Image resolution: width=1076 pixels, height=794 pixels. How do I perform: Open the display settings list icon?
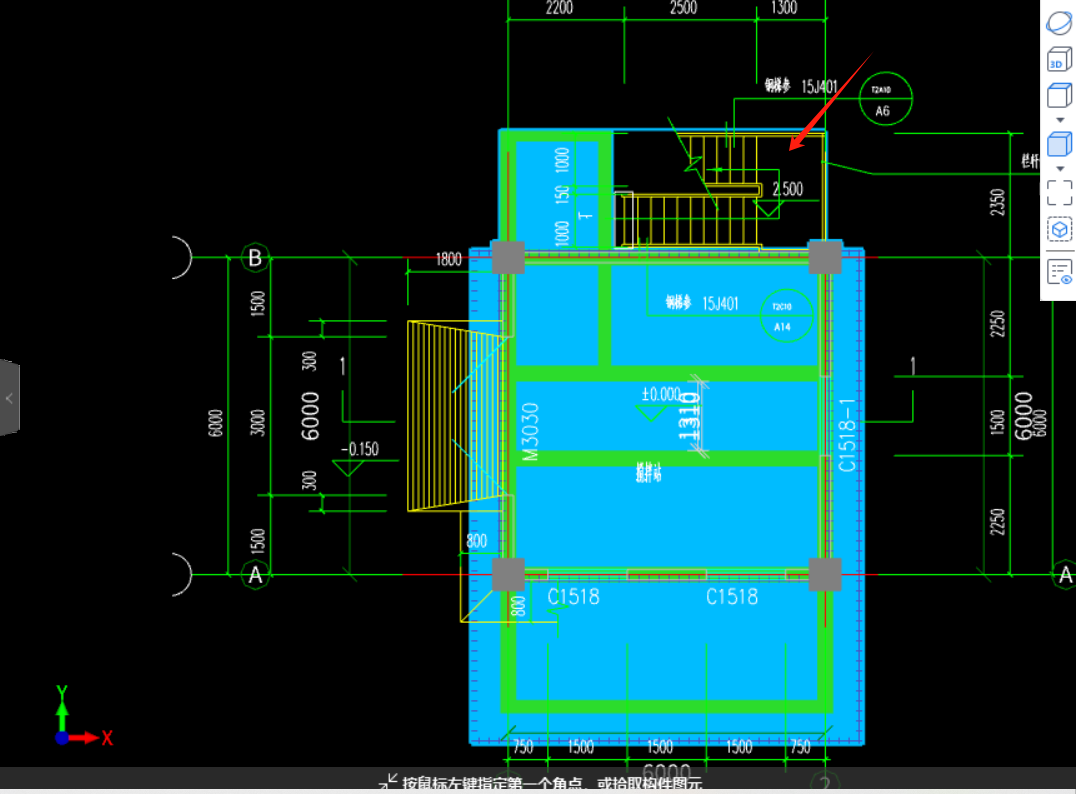(1059, 272)
